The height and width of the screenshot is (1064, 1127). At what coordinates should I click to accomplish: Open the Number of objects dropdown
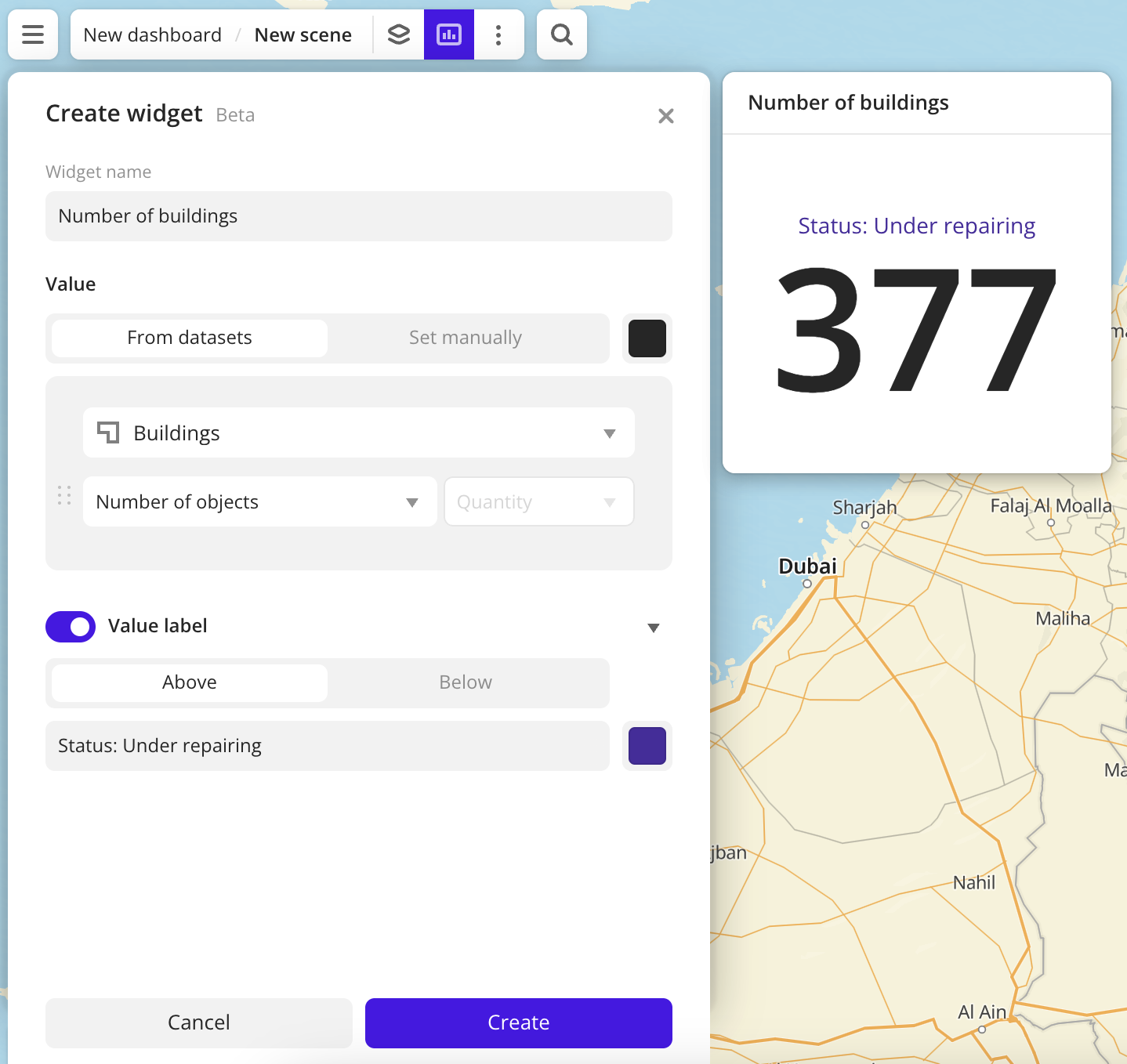coord(260,501)
